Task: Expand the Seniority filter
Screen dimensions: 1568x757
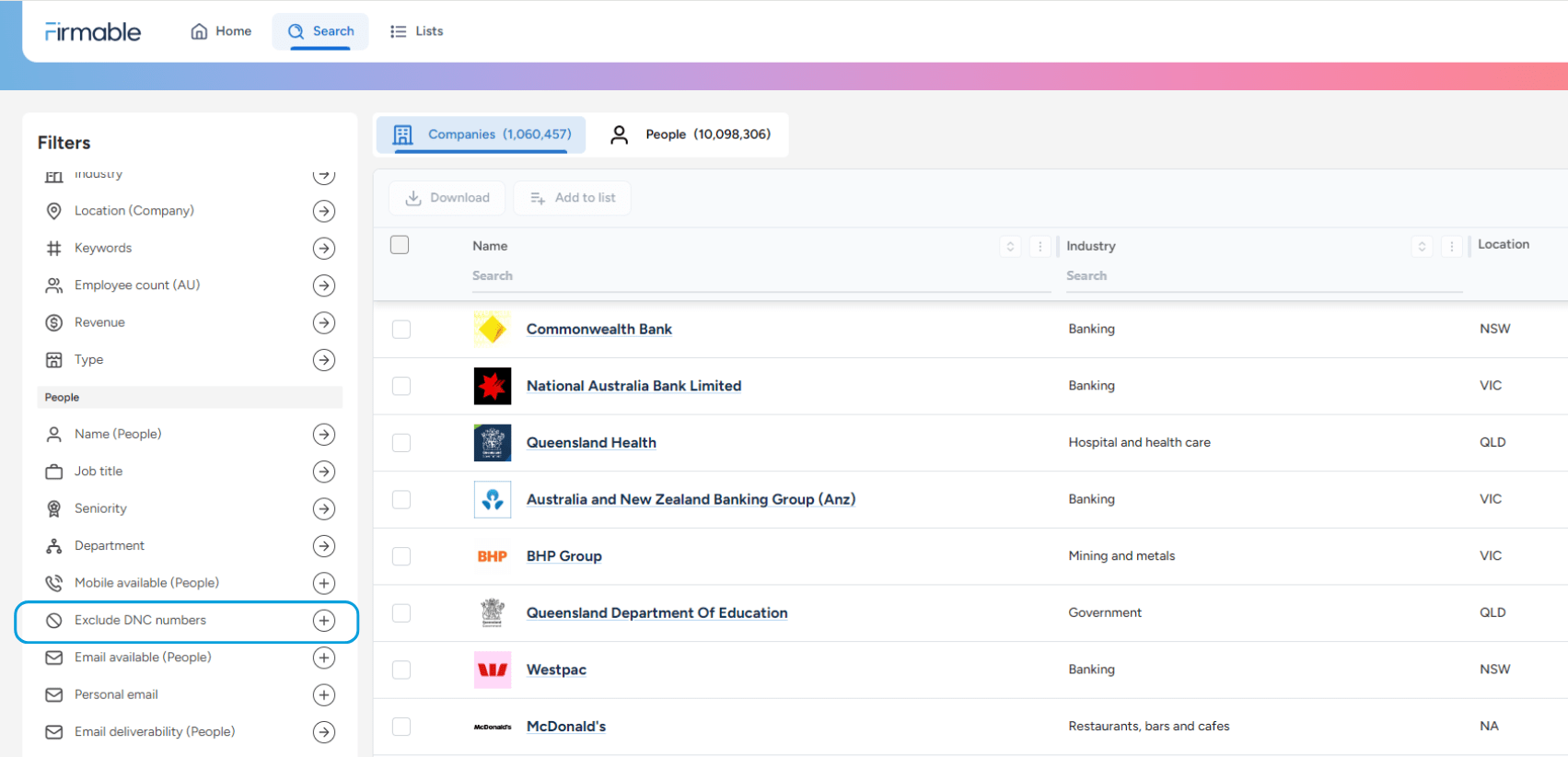Action: coord(324,509)
